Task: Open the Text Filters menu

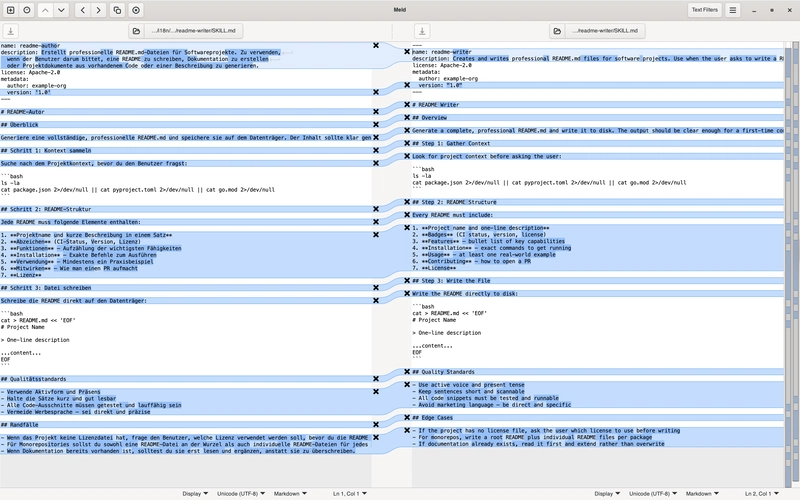Action: point(704,10)
